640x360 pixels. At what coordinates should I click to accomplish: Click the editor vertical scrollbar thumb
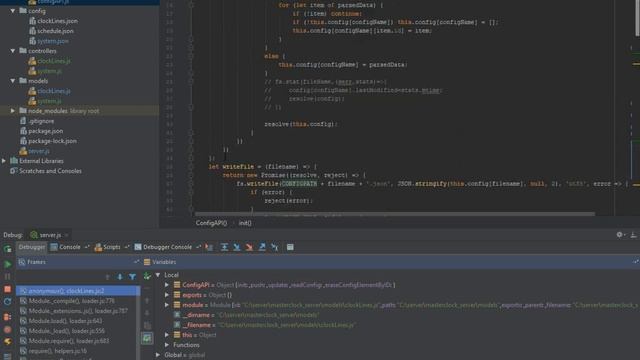click(x=637, y=18)
